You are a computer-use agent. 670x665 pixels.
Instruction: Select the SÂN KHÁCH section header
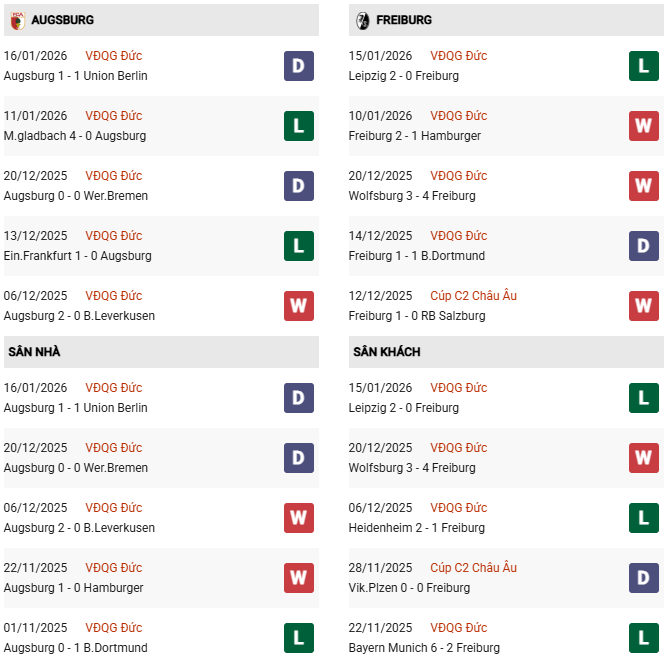tap(386, 352)
